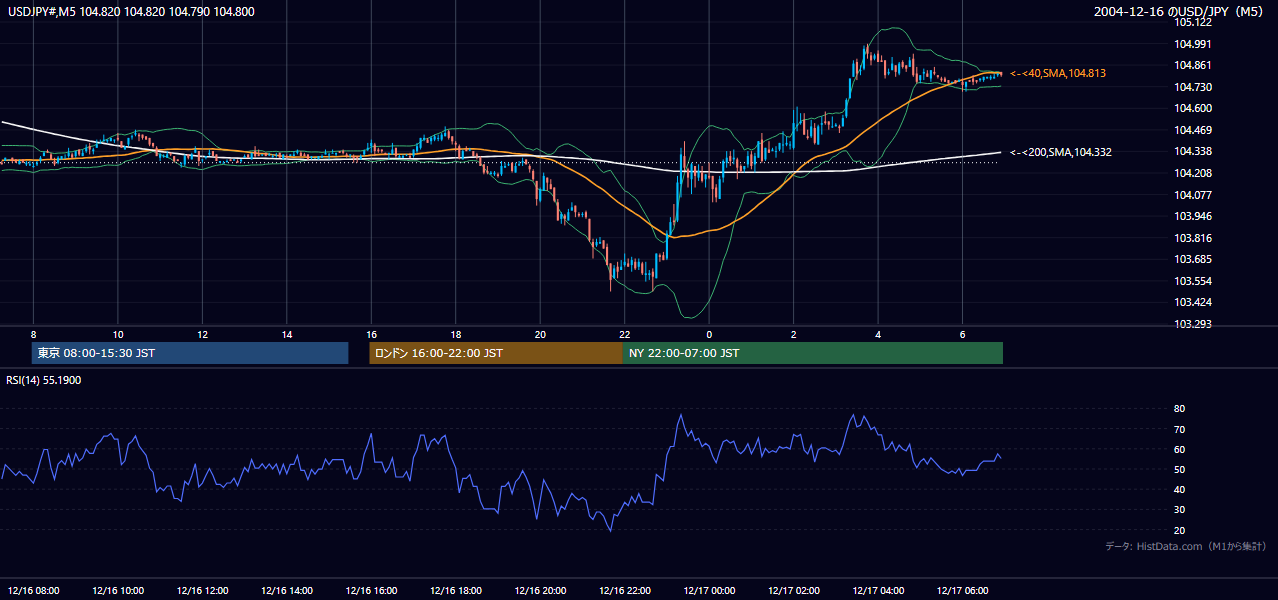Click price axis value 104.338
The image size is (1278, 600).
1193,151
